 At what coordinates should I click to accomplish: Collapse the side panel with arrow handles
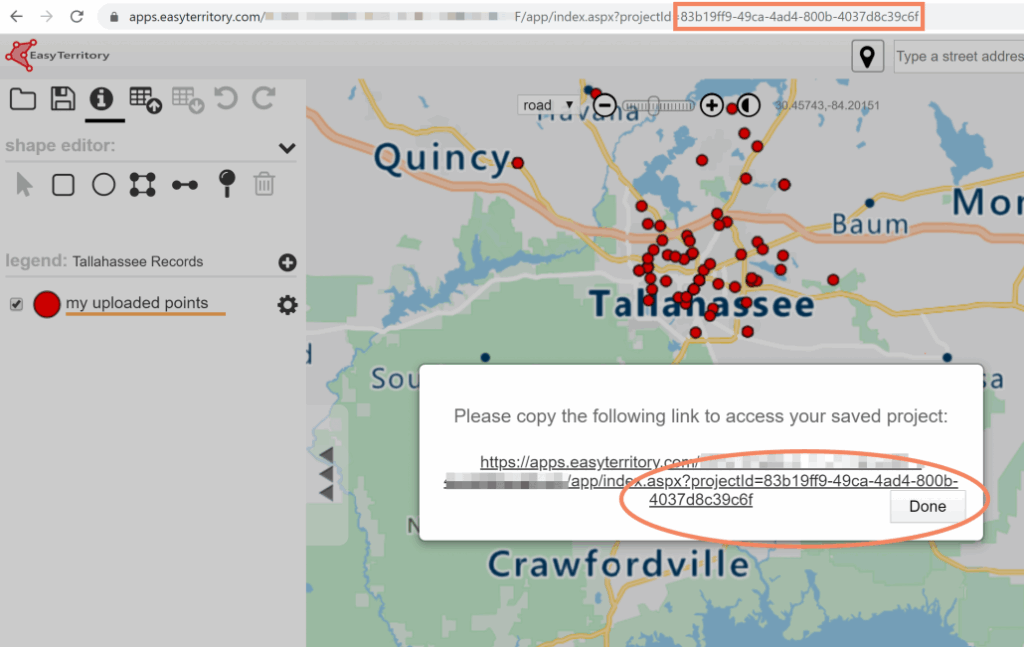click(x=325, y=473)
